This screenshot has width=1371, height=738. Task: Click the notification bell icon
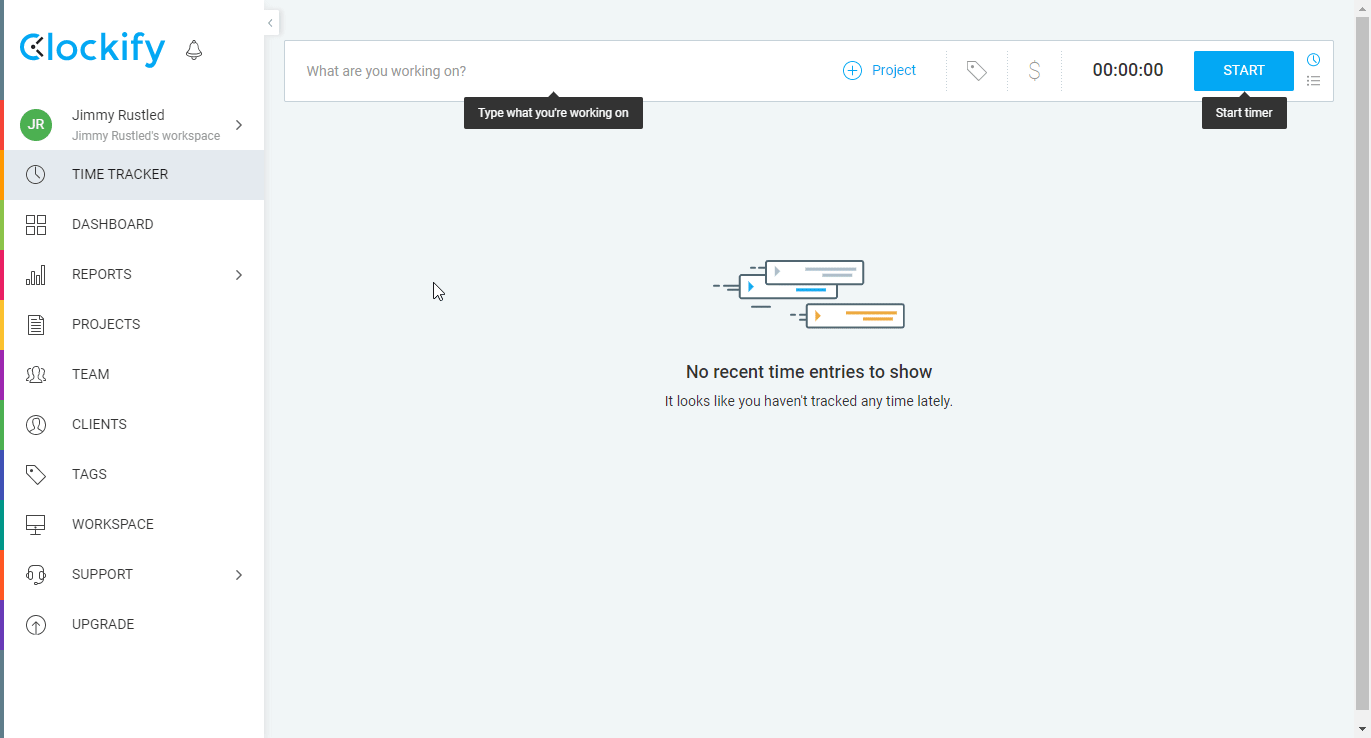[x=194, y=50]
